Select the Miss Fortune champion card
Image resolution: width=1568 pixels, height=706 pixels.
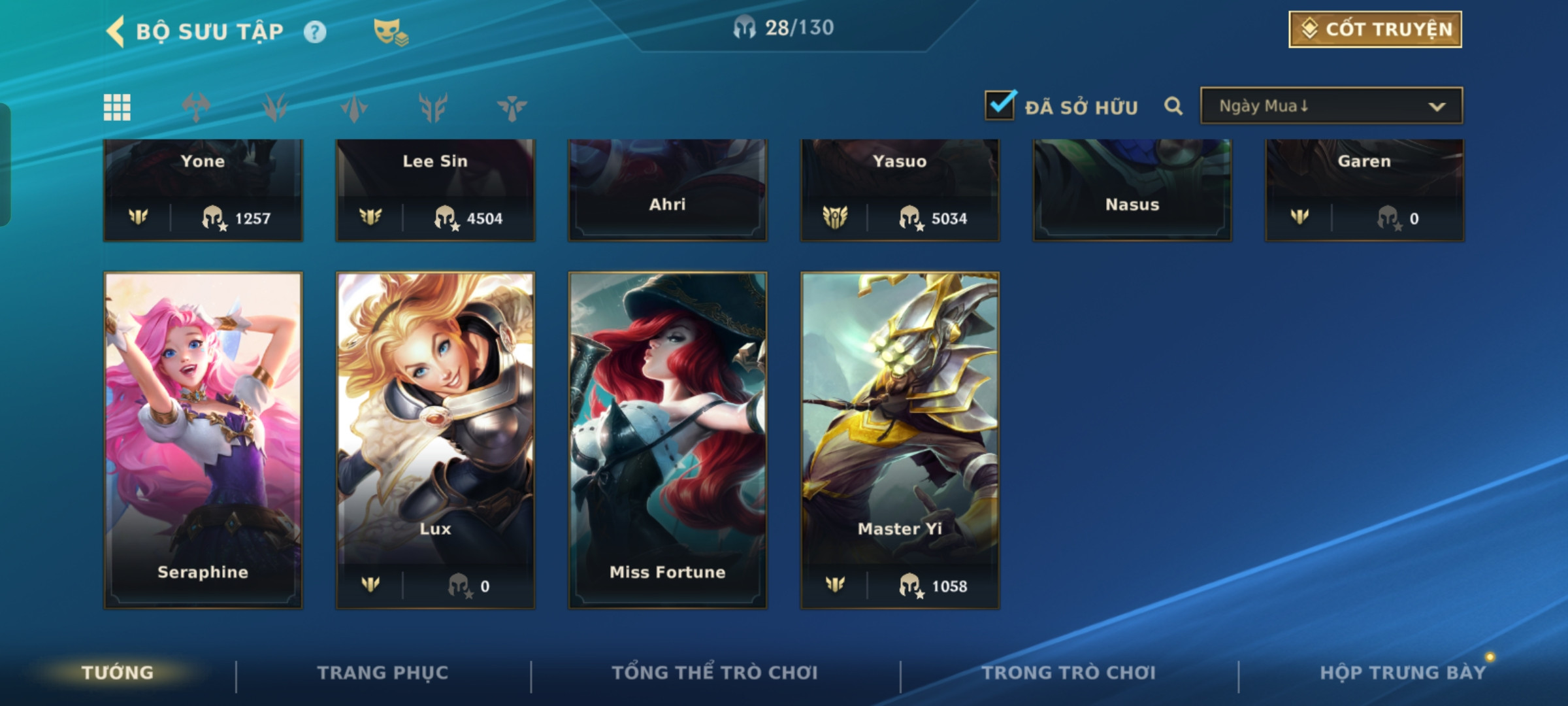click(x=668, y=440)
